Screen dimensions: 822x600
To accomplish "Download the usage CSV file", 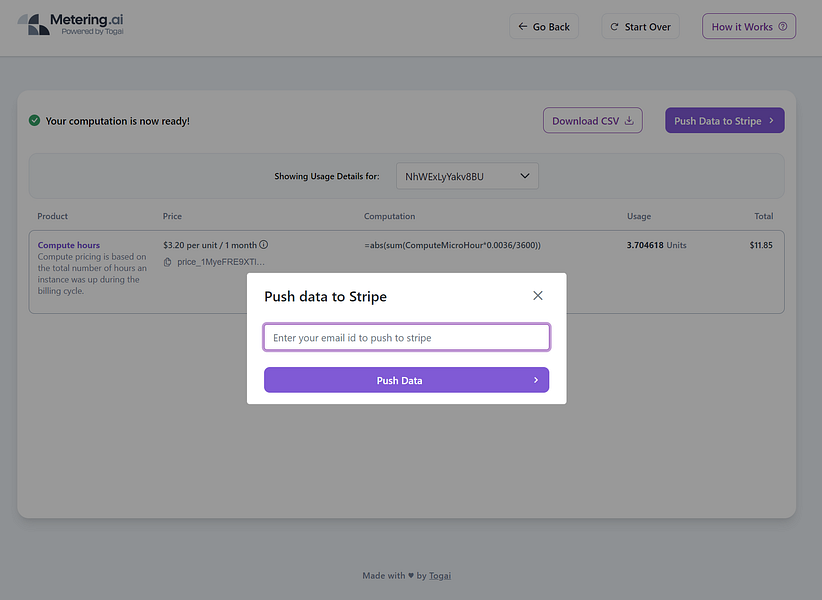I will pyautogui.click(x=594, y=121).
